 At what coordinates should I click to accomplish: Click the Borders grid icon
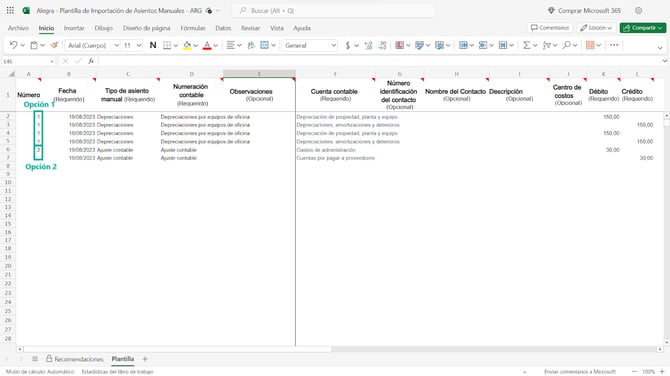[167, 45]
